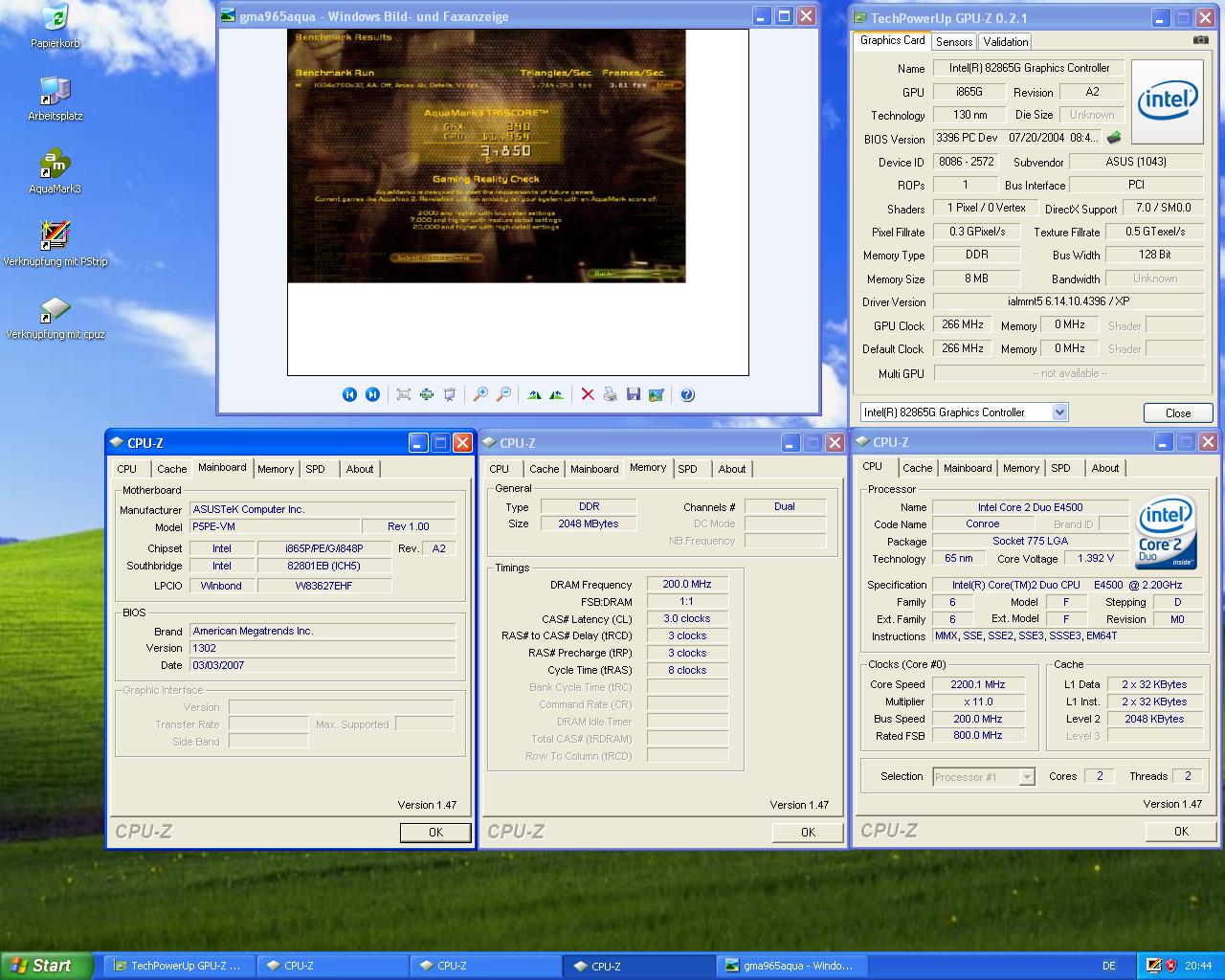1225x980 pixels.
Task: Open CPU tab in Memory CPU-Z window
Action: coord(500,469)
